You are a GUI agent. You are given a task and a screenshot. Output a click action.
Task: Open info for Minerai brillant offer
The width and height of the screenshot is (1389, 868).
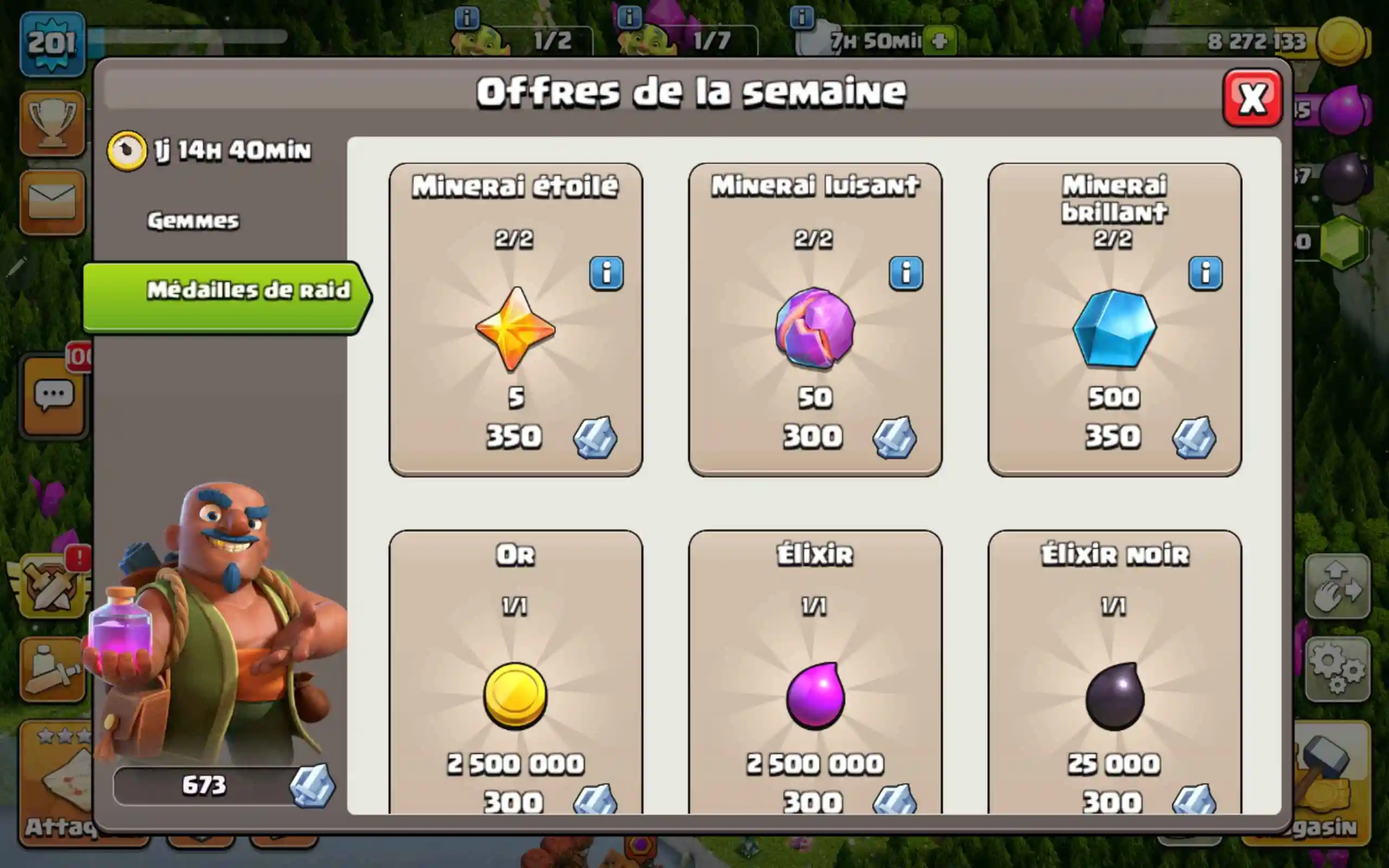(1205, 273)
